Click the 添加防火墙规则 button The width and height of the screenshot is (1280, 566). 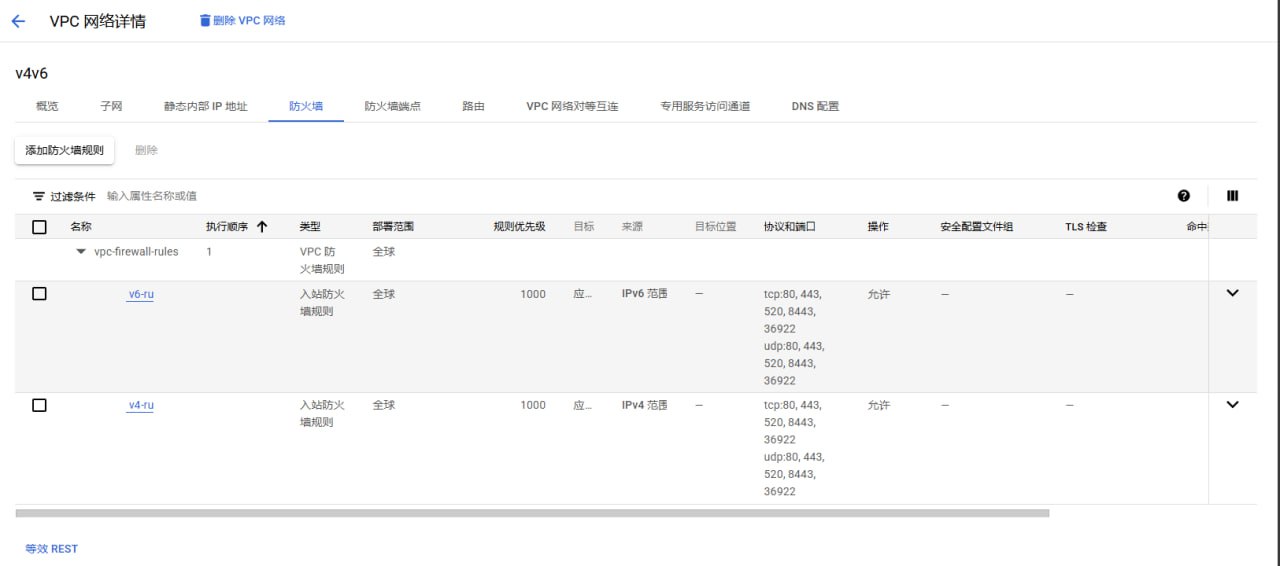[64, 150]
